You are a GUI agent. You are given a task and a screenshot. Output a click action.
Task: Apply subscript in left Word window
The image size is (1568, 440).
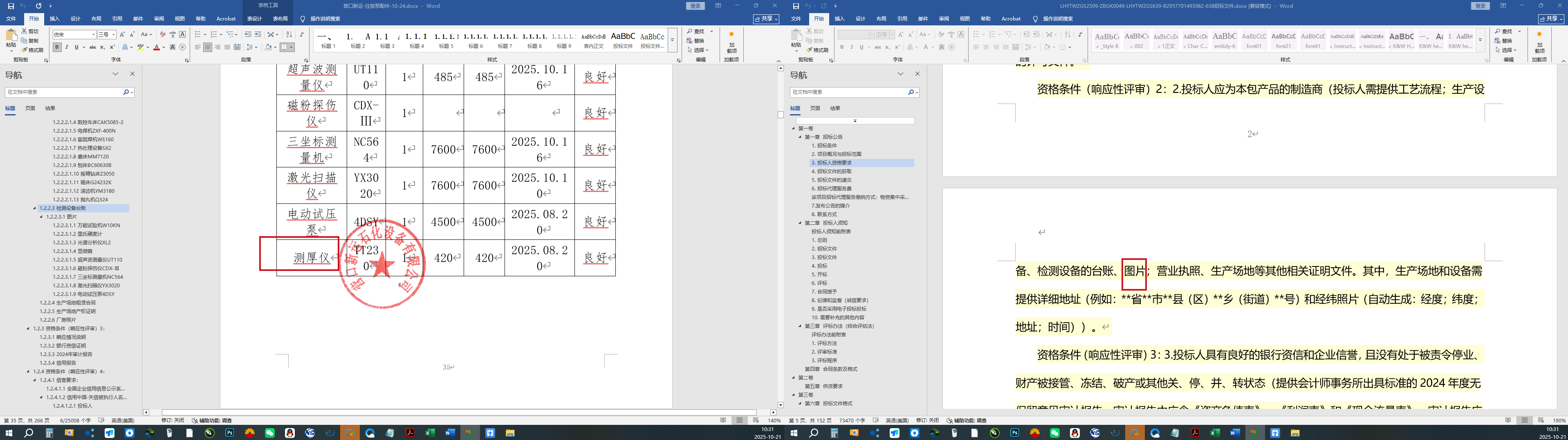pyautogui.click(x=102, y=47)
